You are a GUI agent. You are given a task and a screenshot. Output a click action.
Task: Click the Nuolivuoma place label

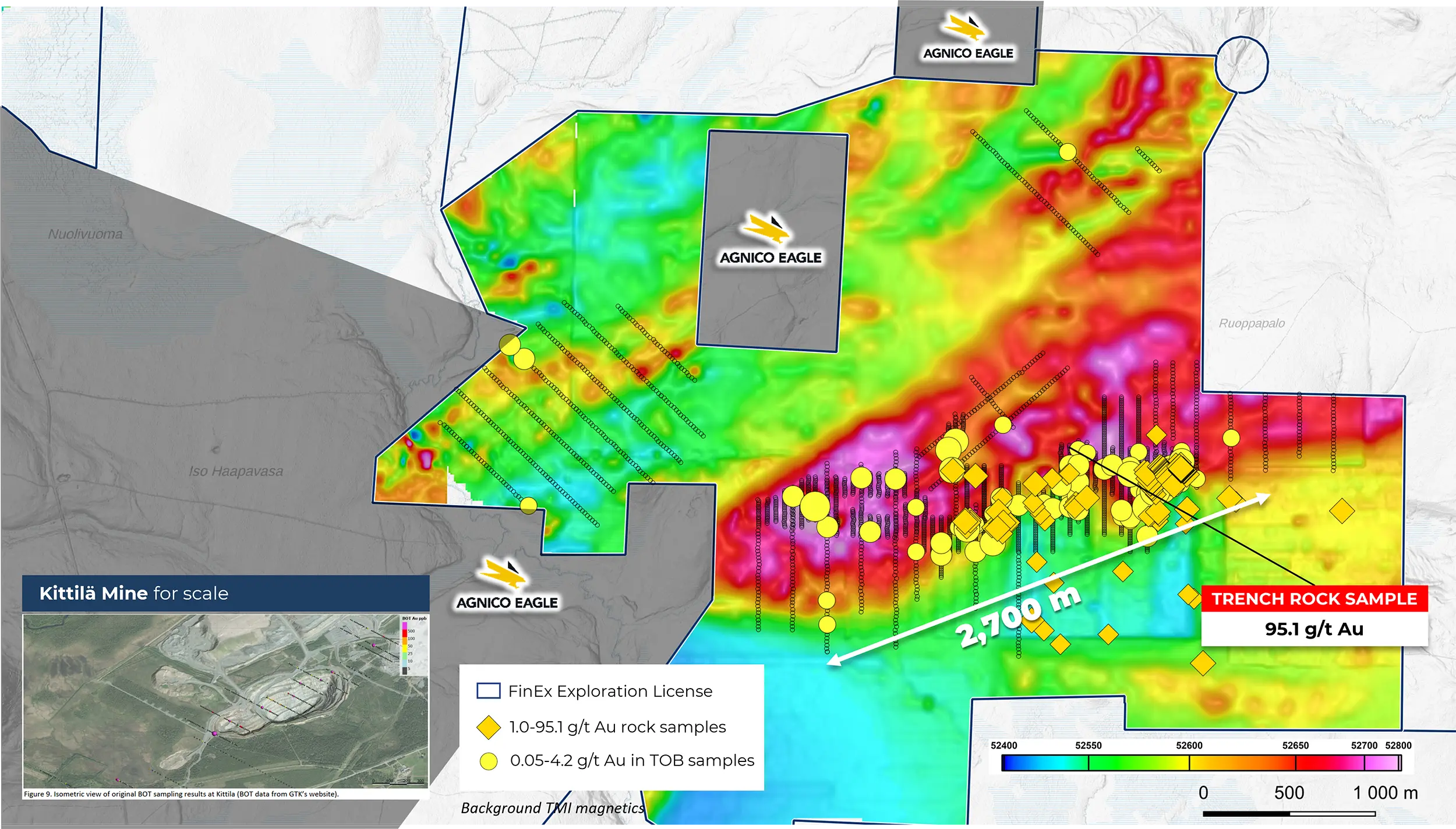[x=85, y=234]
